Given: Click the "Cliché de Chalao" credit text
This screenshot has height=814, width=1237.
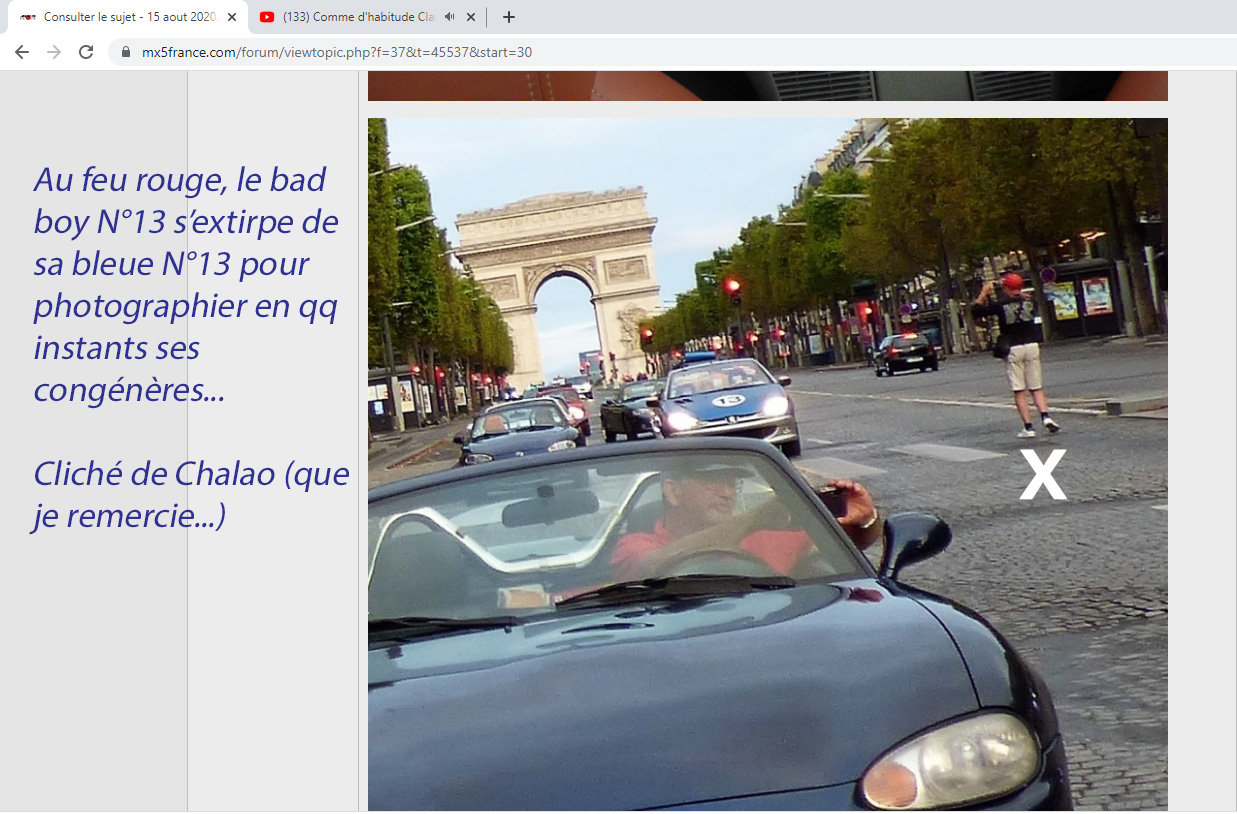Looking at the screenshot, I should (190, 494).
